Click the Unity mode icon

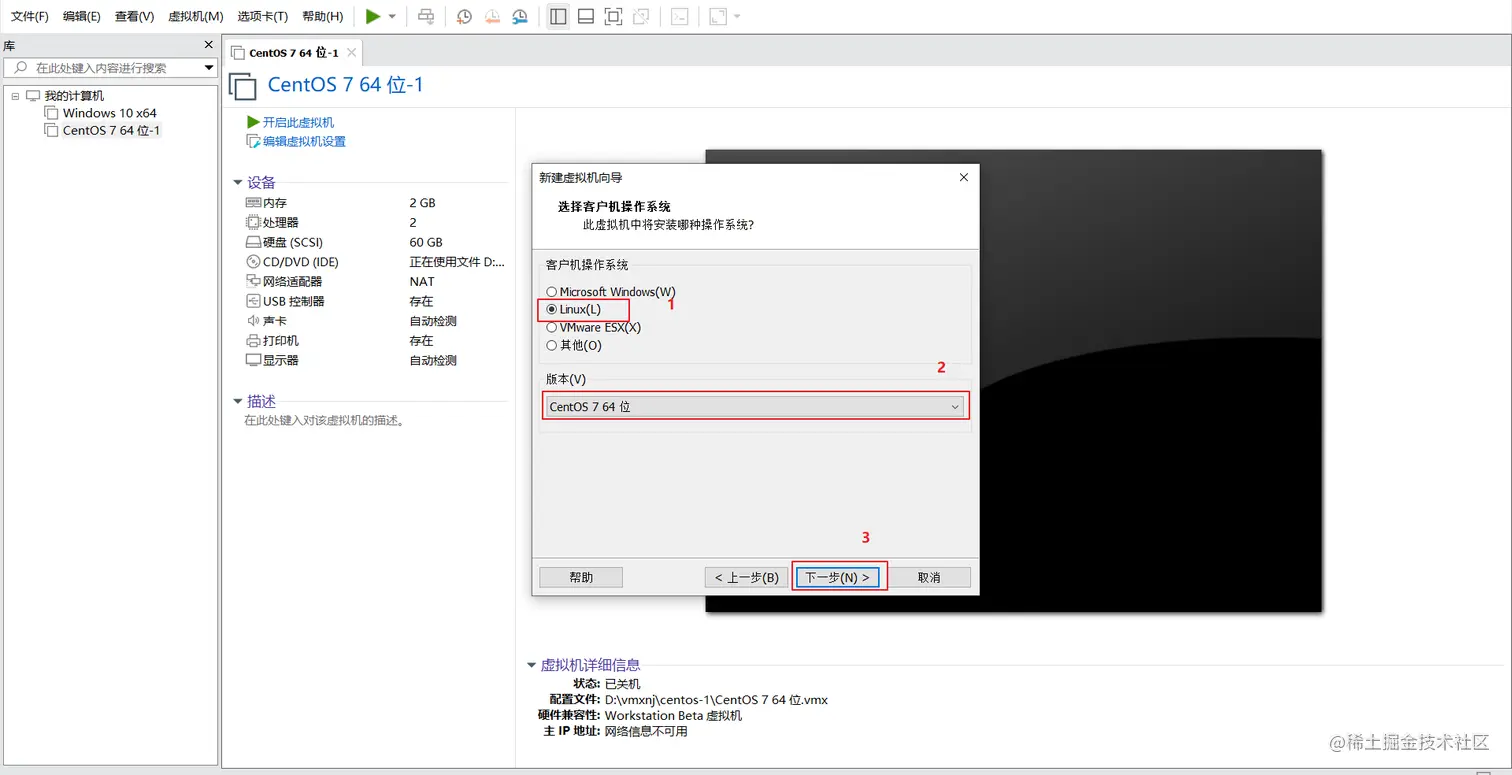click(x=641, y=16)
